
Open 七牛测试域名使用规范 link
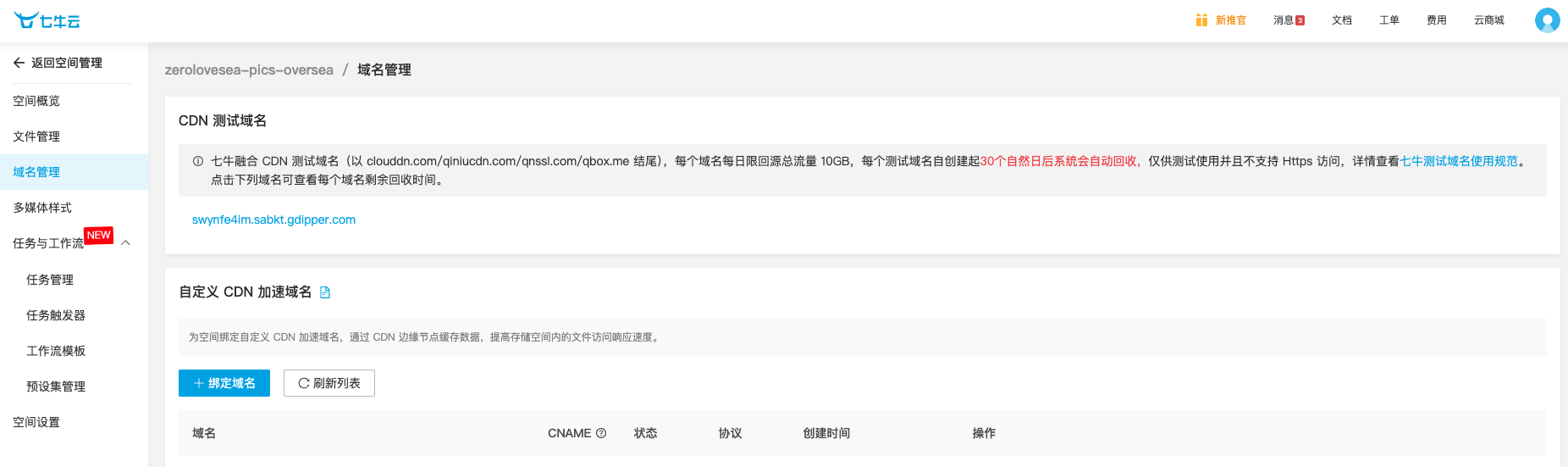pos(1459,161)
